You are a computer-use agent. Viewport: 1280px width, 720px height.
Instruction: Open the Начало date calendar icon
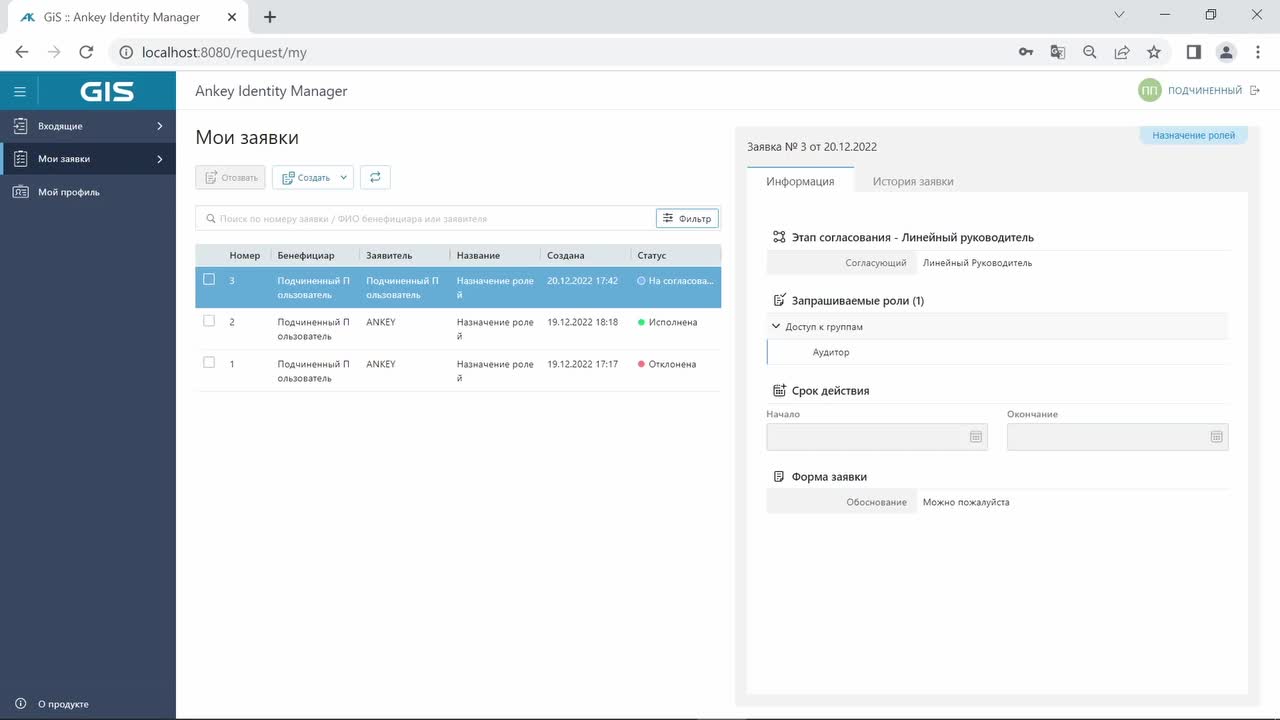(976, 437)
